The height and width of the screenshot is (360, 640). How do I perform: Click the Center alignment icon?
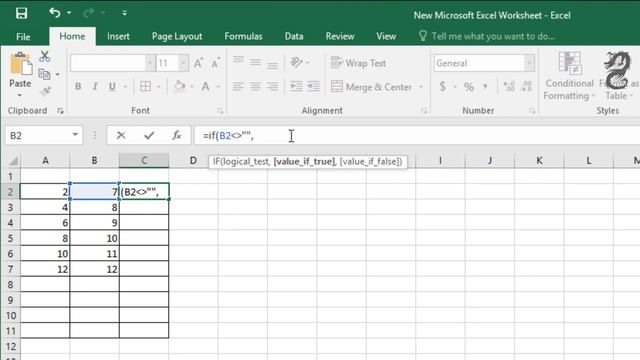pos(255,86)
